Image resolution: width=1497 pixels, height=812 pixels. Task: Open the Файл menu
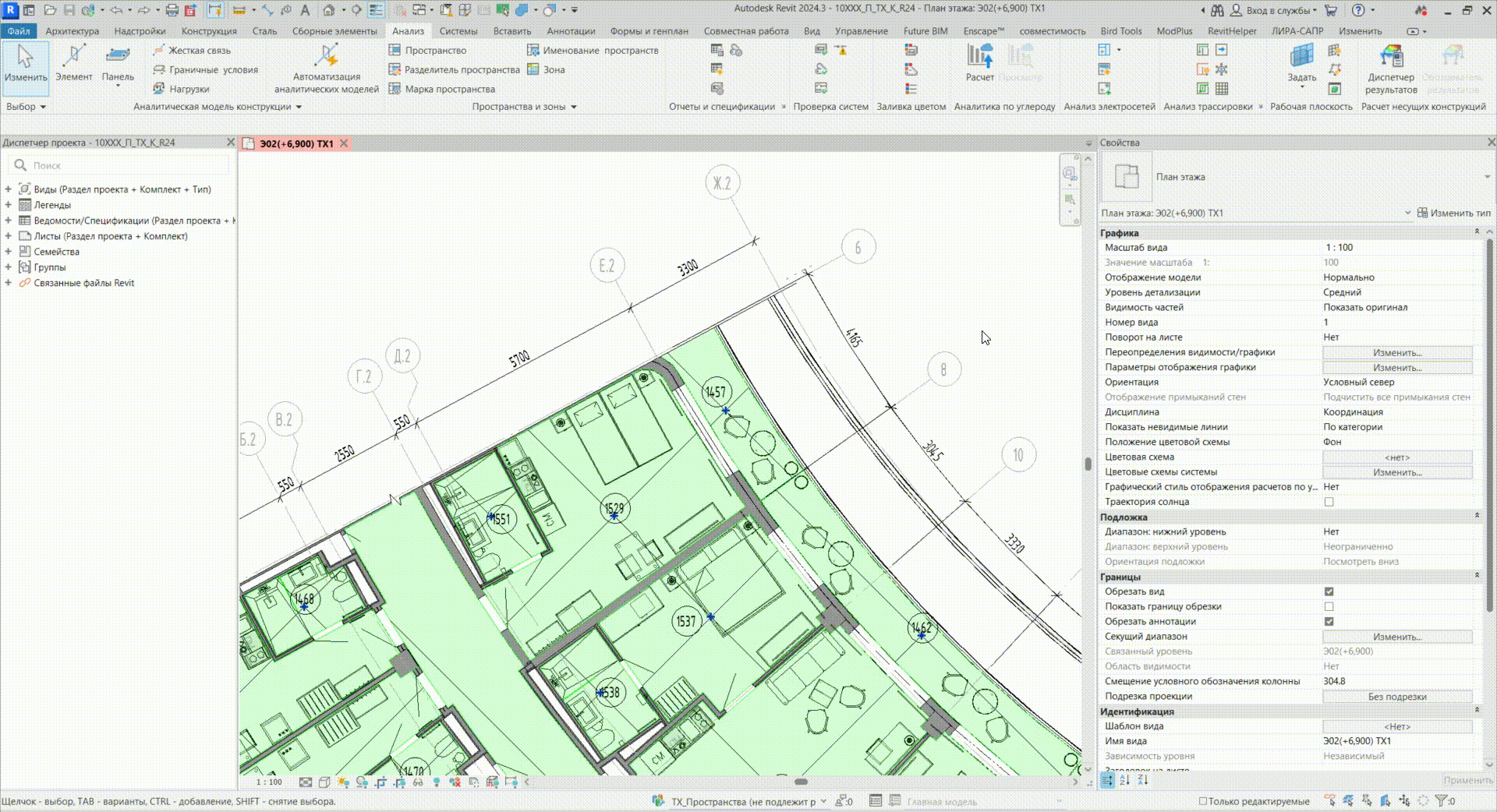click(x=19, y=31)
